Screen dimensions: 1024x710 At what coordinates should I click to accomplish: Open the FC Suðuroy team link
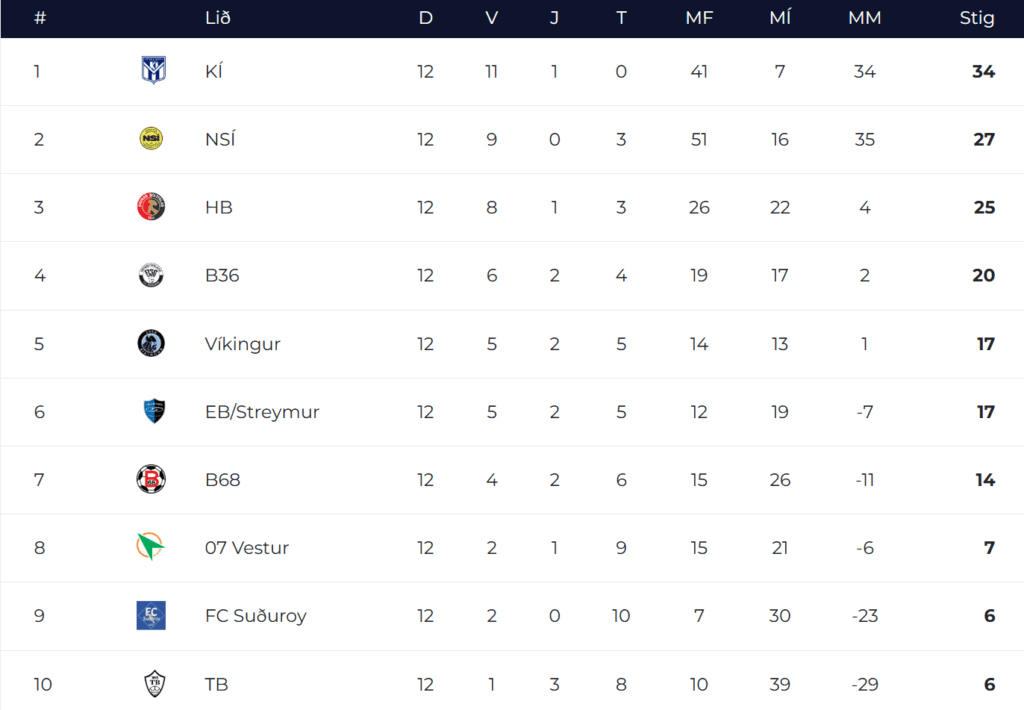point(255,616)
